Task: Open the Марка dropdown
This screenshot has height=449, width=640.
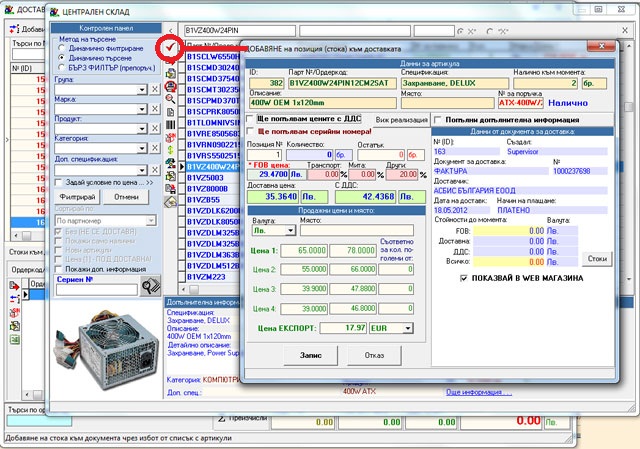Action: click(x=142, y=109)
